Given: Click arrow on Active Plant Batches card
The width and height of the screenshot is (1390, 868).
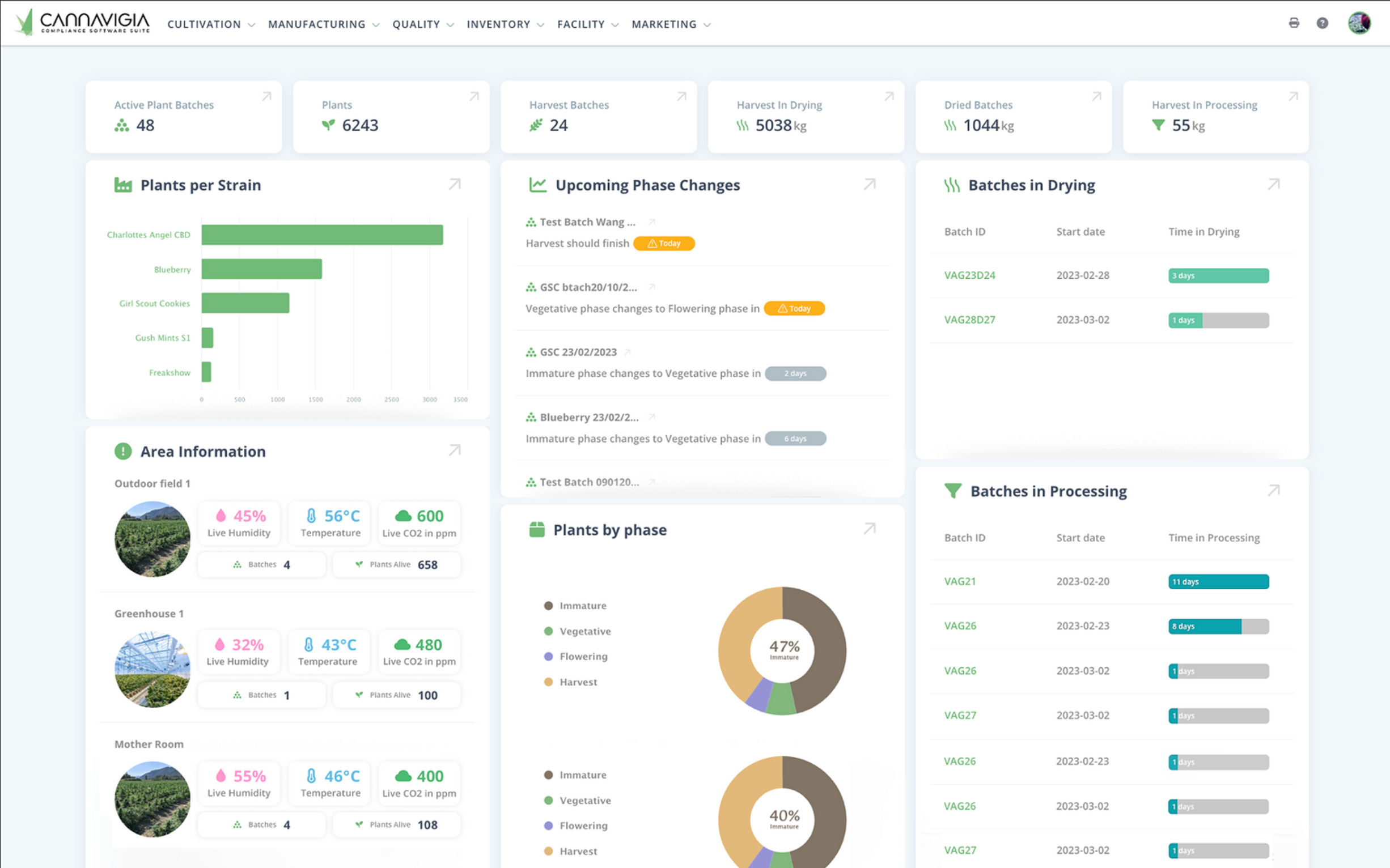Looking at the screenshot, I should tap(266, 96).
